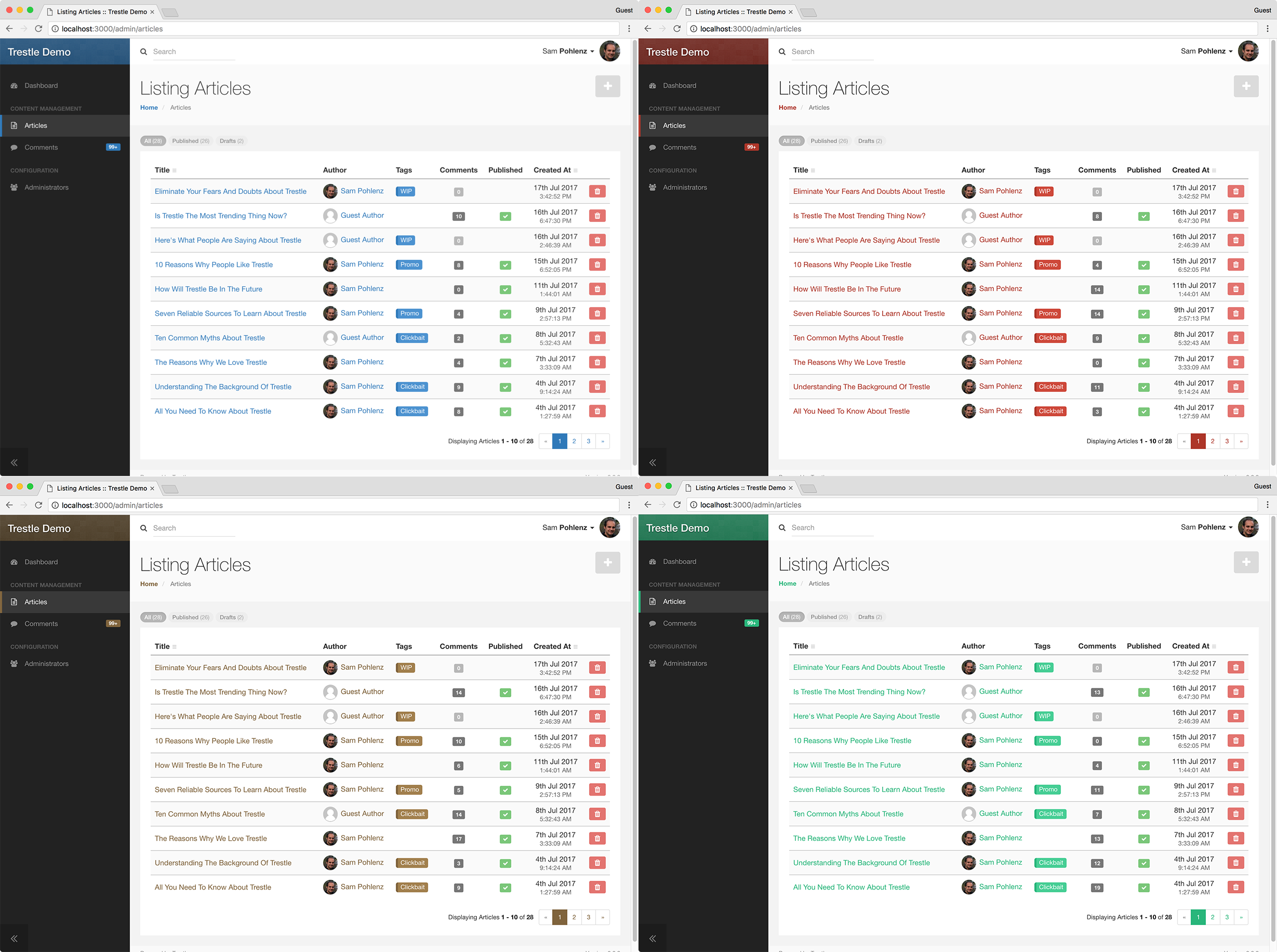Collapse the sidebar with the double-chevron
The width and height of the screenshot is (1277, 952).
14,462
